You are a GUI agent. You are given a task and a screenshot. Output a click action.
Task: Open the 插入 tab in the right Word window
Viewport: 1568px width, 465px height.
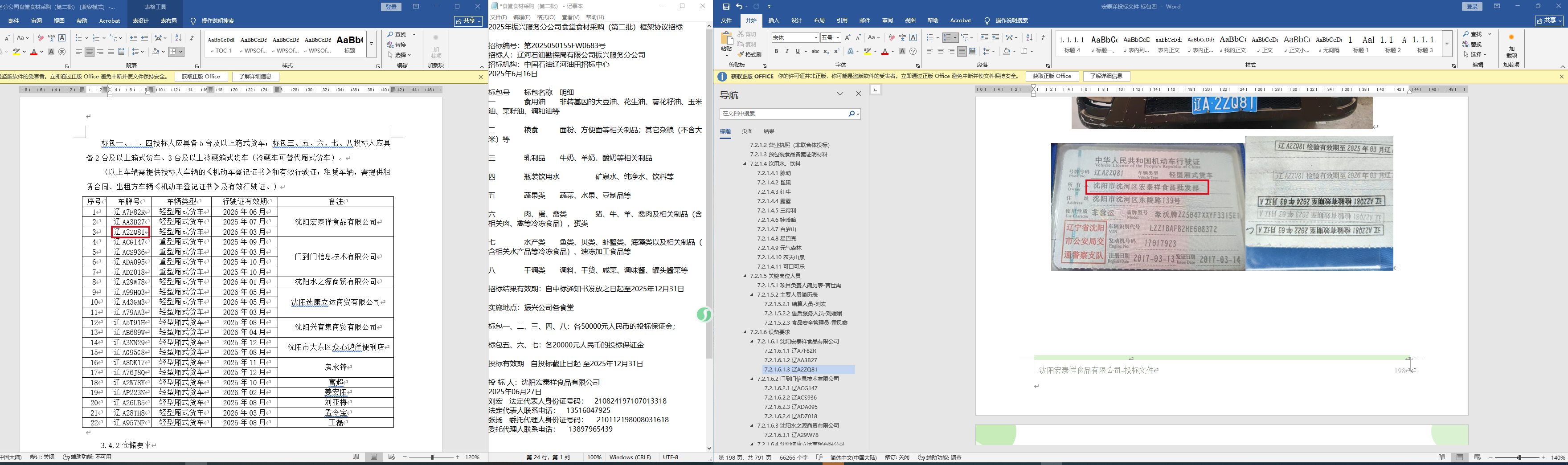pyautogui.click(x=774, y=20)
